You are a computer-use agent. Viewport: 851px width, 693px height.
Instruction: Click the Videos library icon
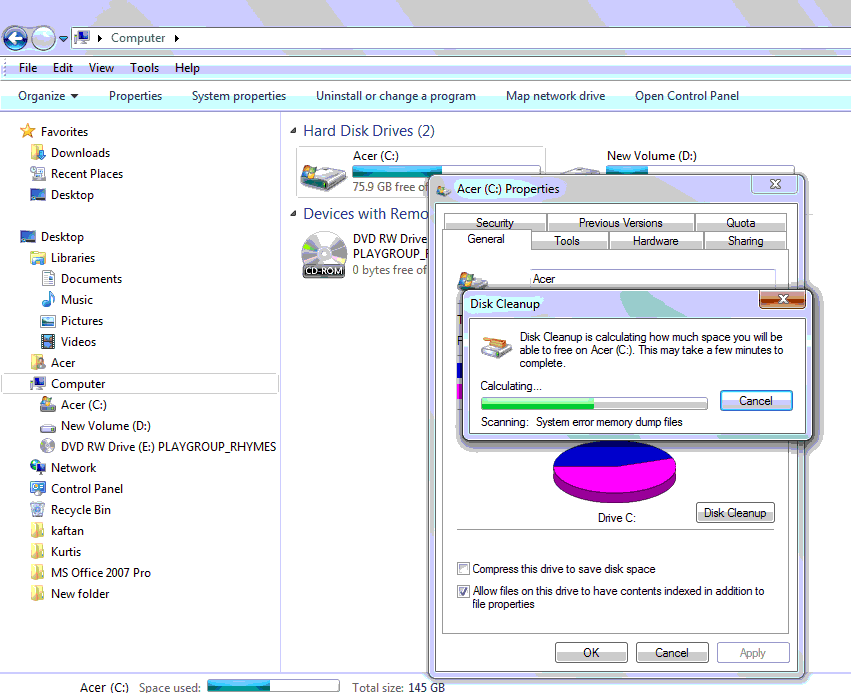[48, 342]
